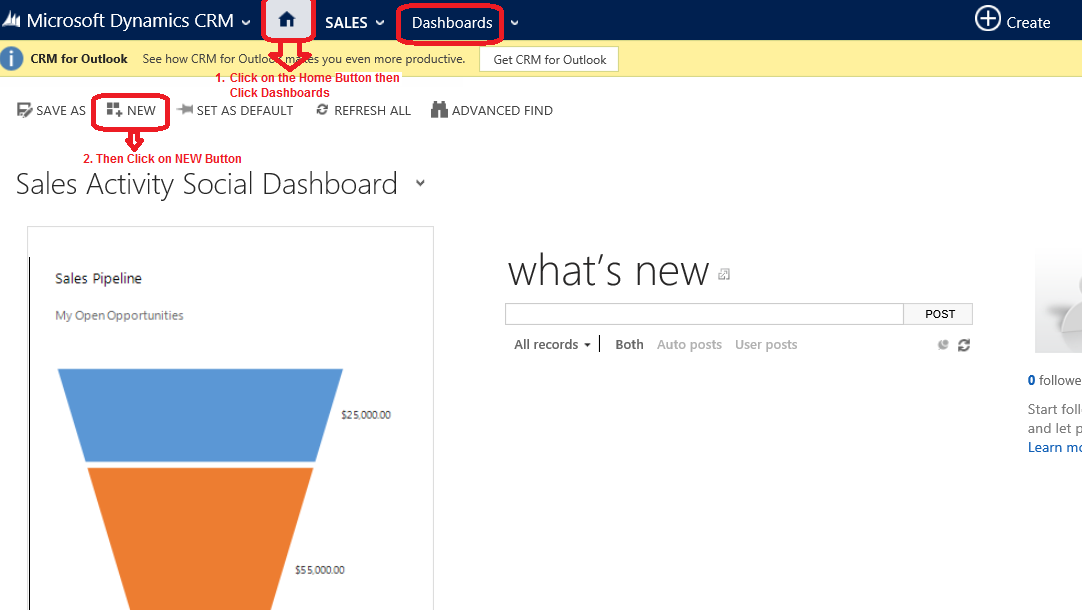Click the blue funnel segment for $25,000.00
Viewport: 1082px width, 610px height.
(200, 415)
